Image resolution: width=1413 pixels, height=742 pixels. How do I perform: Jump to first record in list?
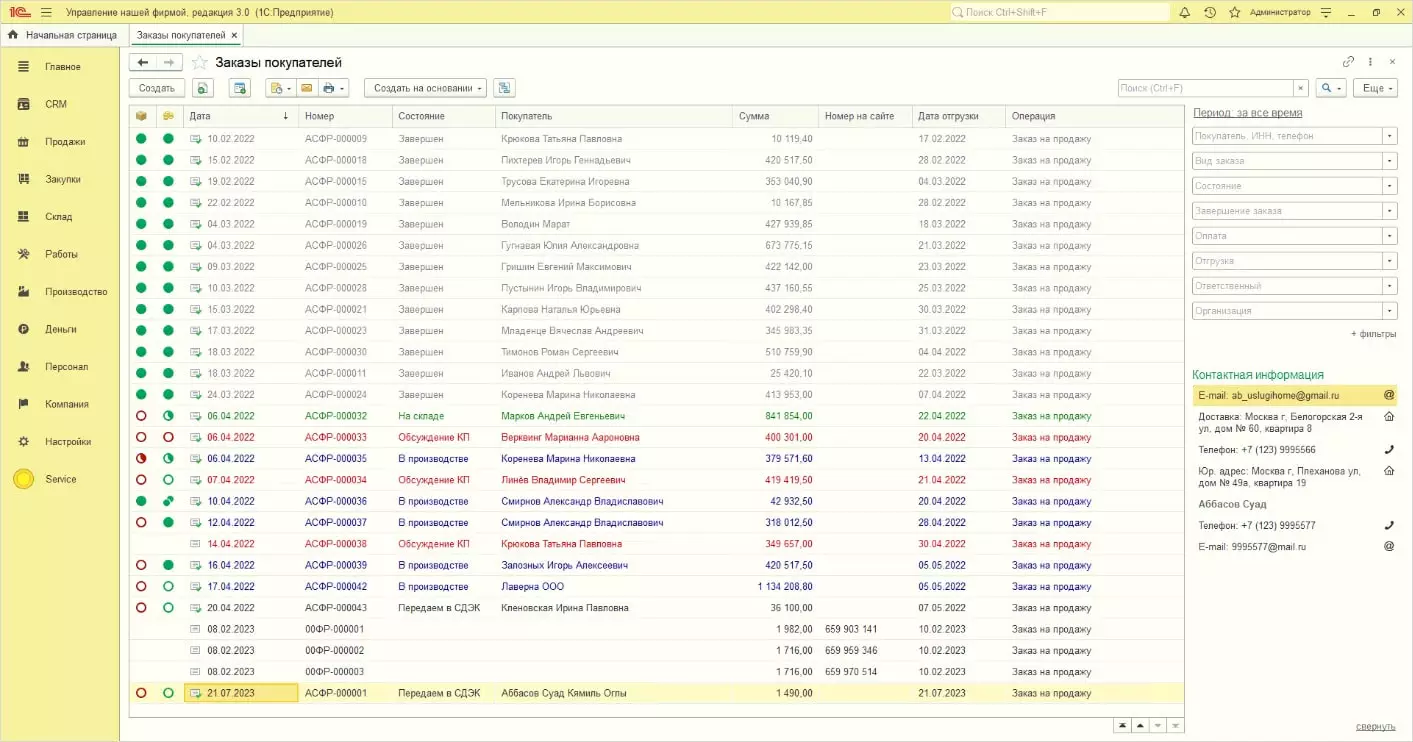1121,726
